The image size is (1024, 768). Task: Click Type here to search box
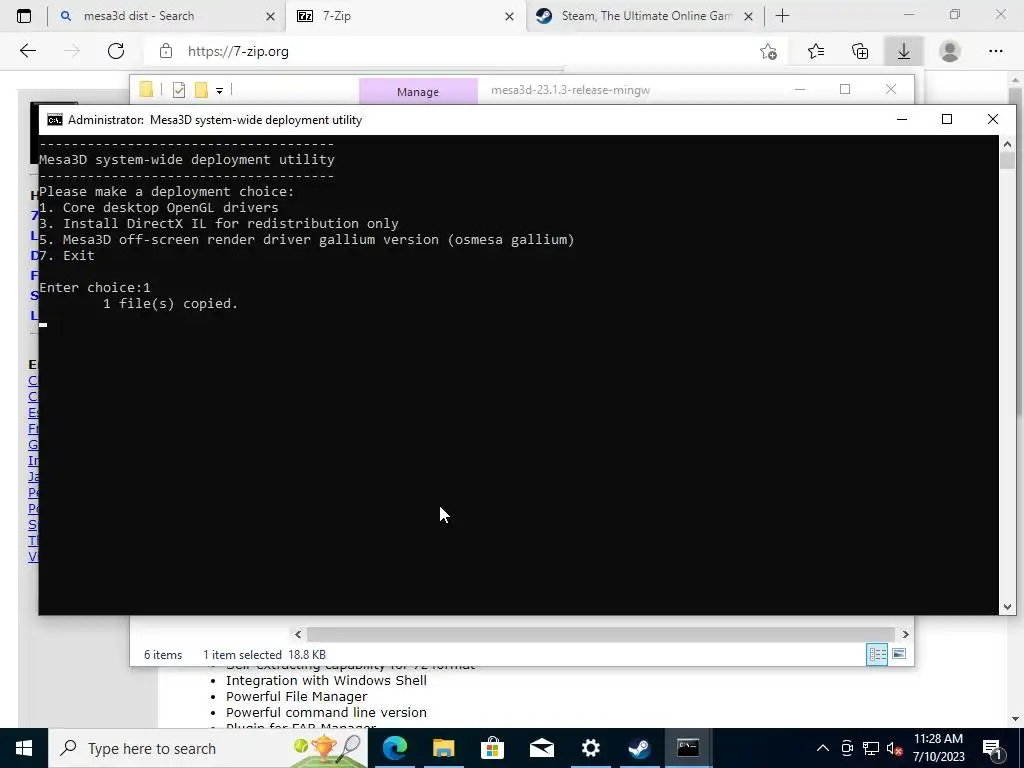(x=208, y=748)
